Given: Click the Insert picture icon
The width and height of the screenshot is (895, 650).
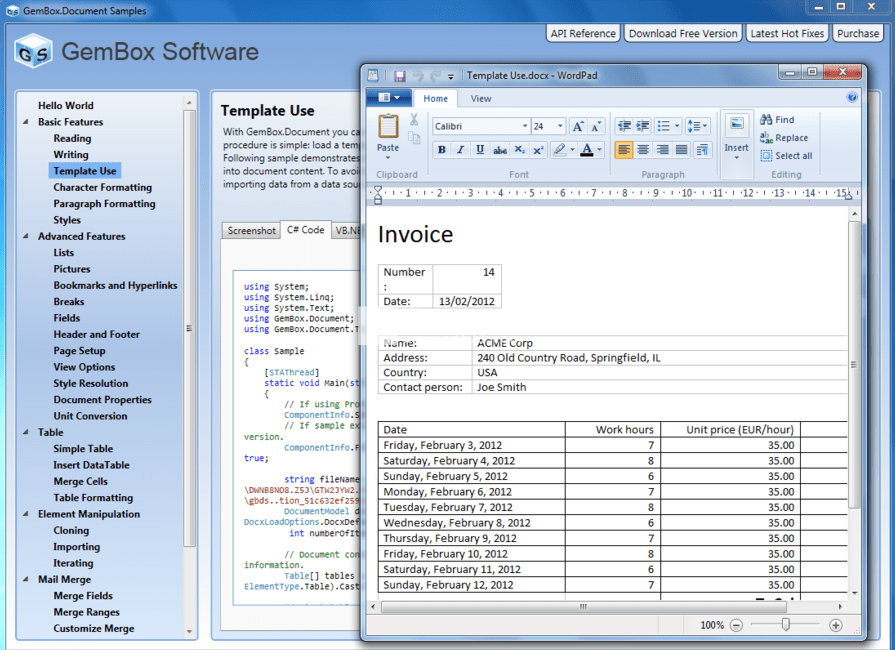Looking at the screenshot, I should click(x=736, y=123).
